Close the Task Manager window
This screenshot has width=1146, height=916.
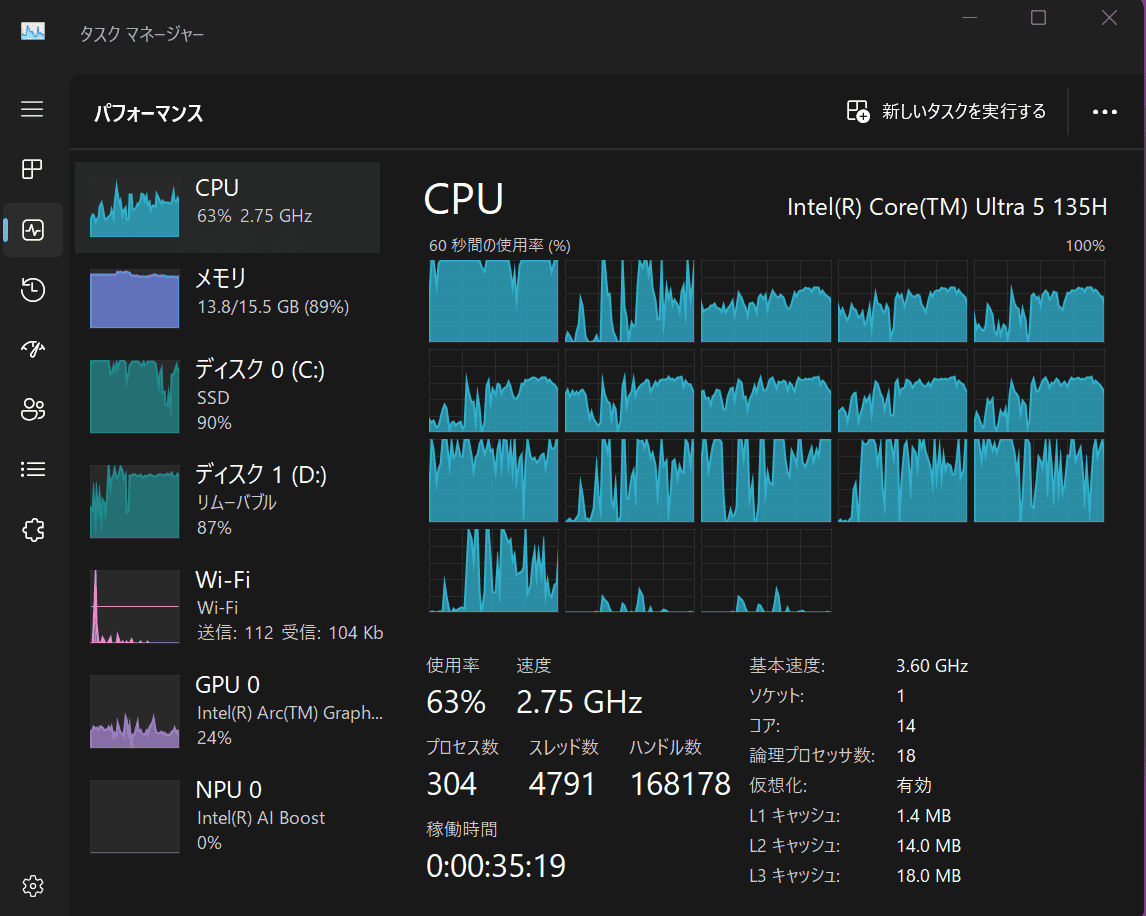(x=1109, y=18)
